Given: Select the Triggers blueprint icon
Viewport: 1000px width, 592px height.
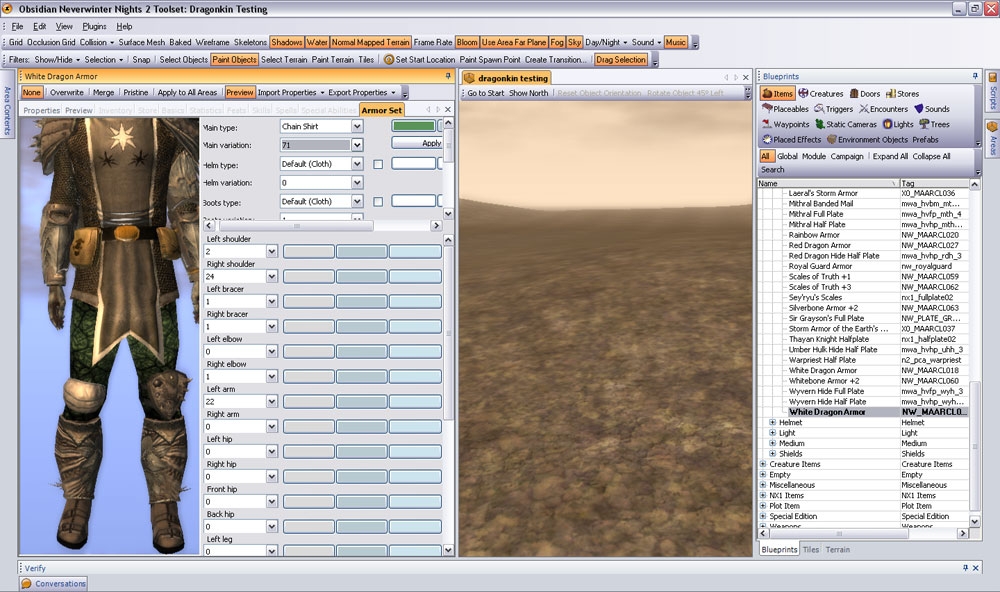Looking at the screenshot, I should tap(819, 109).
